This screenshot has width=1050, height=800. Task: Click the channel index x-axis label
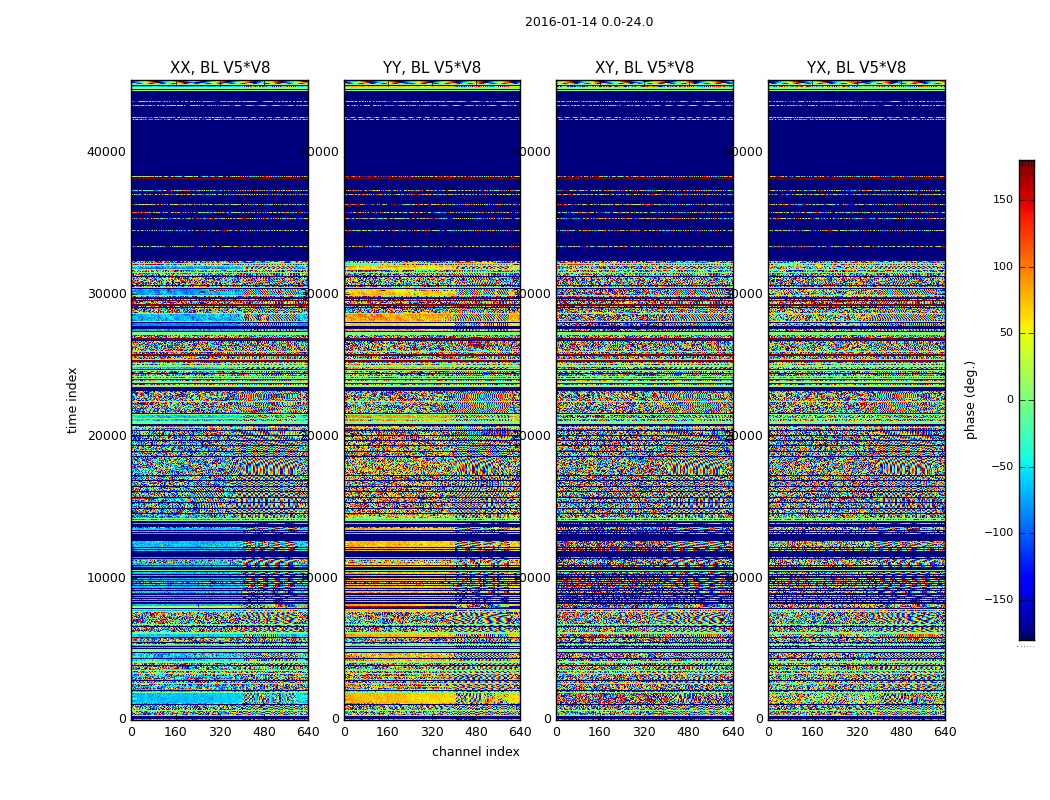(x=475, y=752)
